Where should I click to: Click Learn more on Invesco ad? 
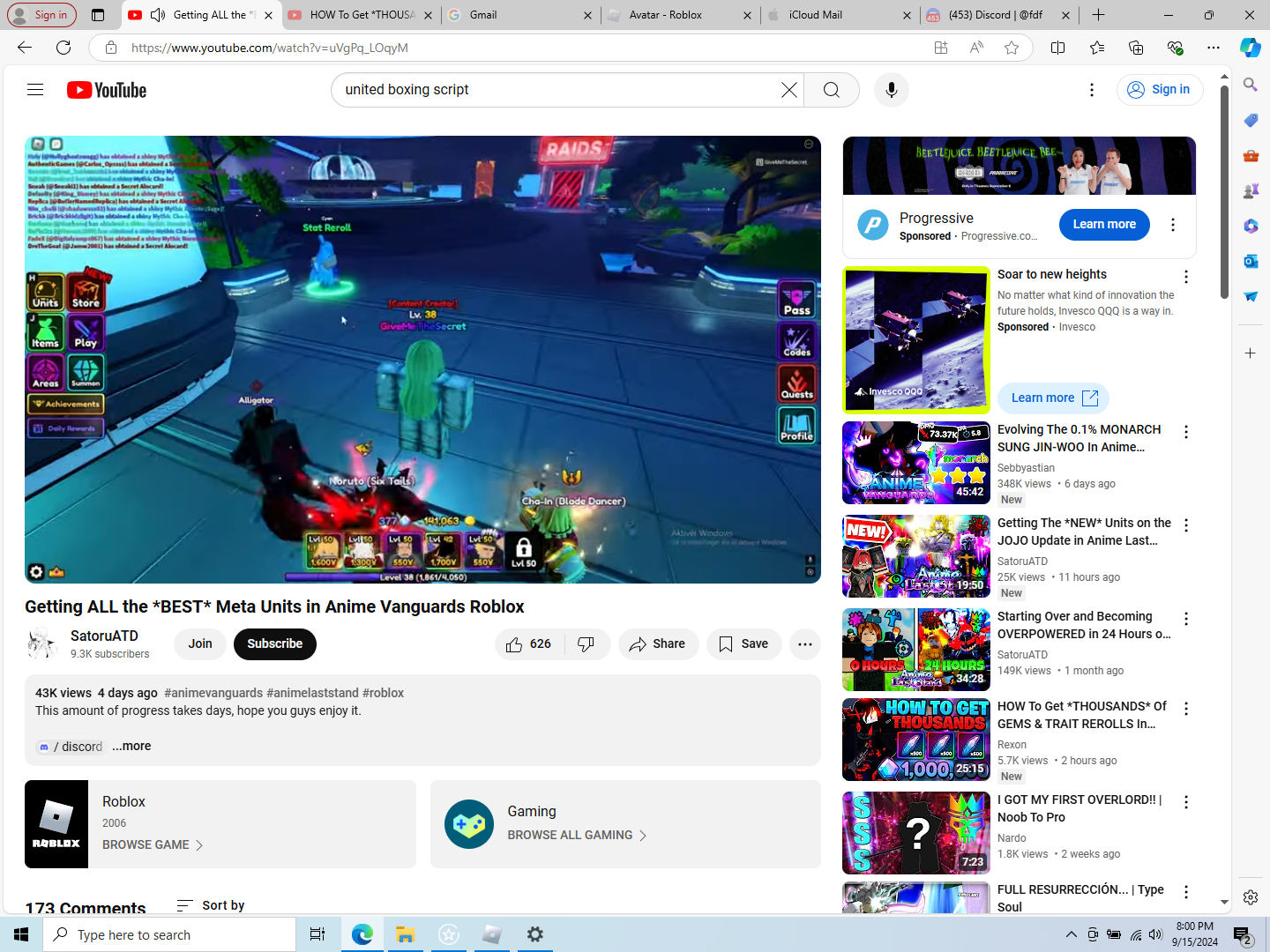click(x=1053, y=398)
